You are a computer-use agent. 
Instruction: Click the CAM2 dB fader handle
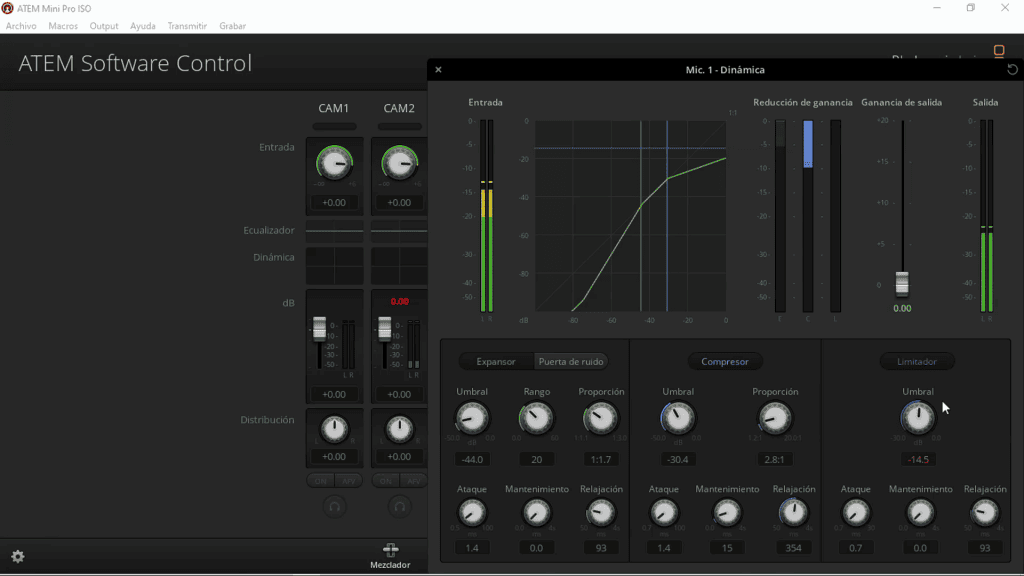point(385,328)
